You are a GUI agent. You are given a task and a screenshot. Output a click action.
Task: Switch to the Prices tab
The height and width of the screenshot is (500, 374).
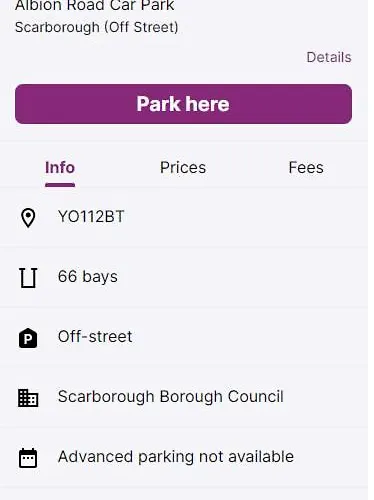(183, 167)
